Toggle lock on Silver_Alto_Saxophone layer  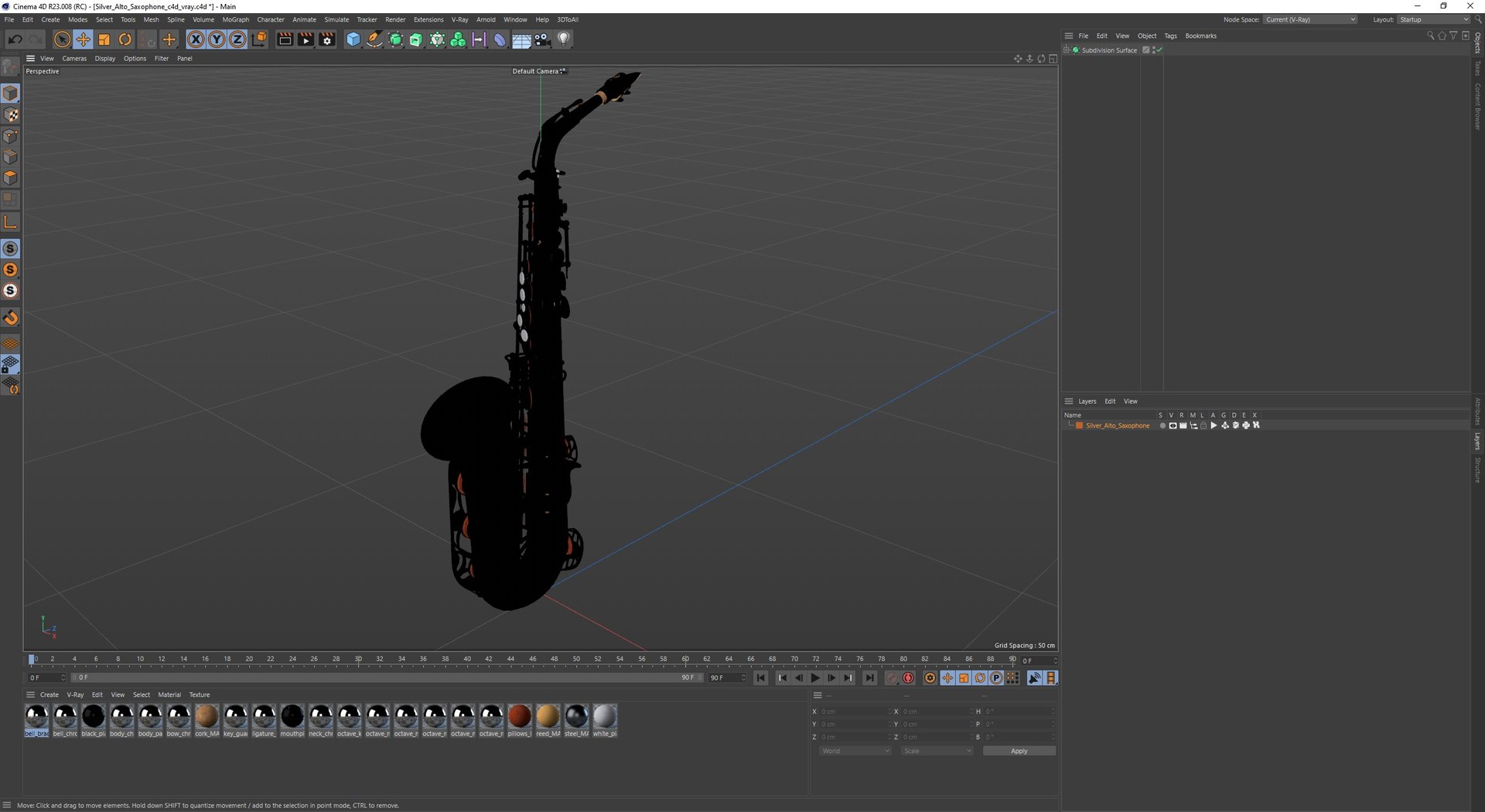tap(1203, 425)
